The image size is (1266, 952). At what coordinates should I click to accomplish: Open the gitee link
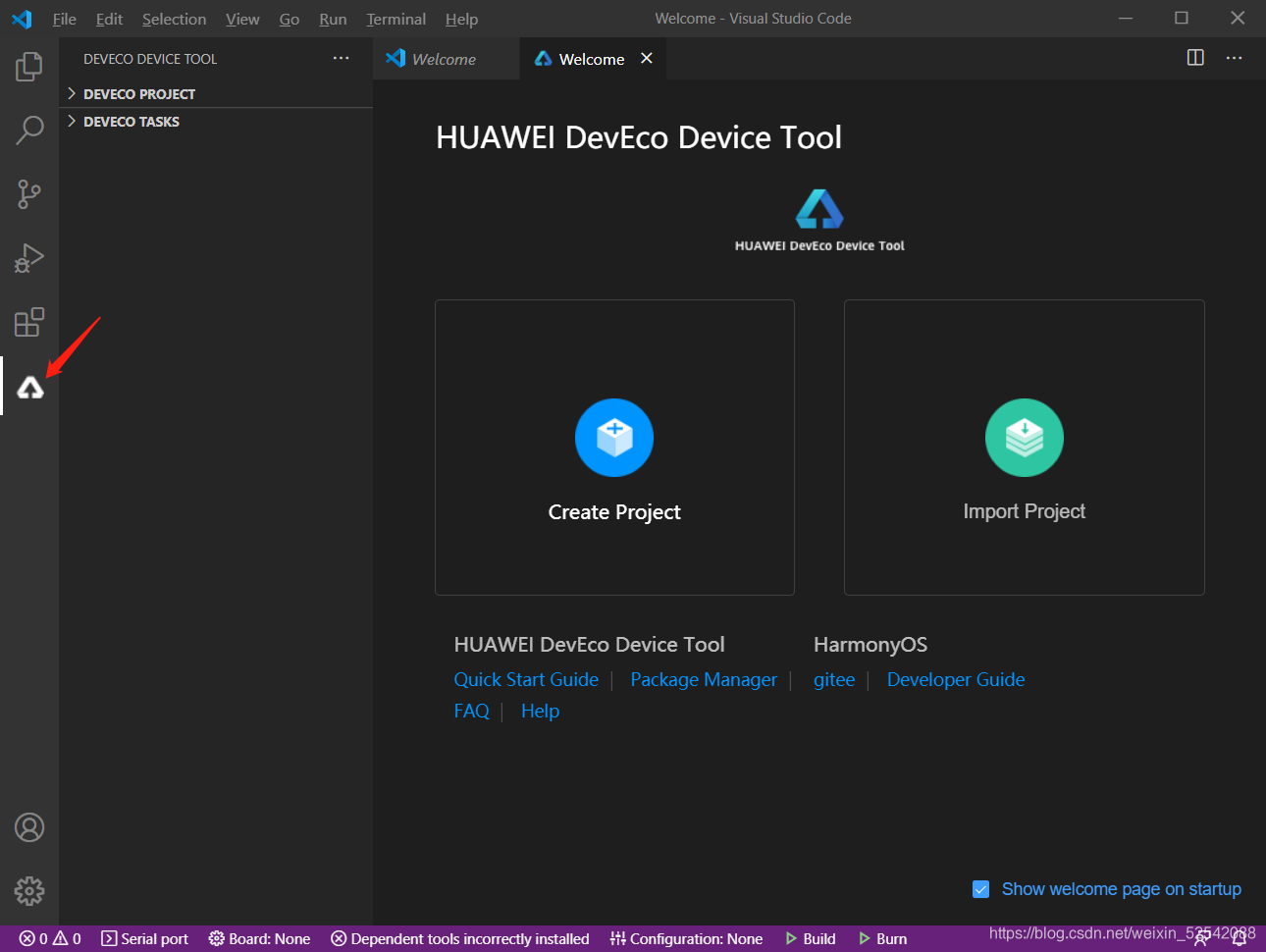click(x=834, y=679)
